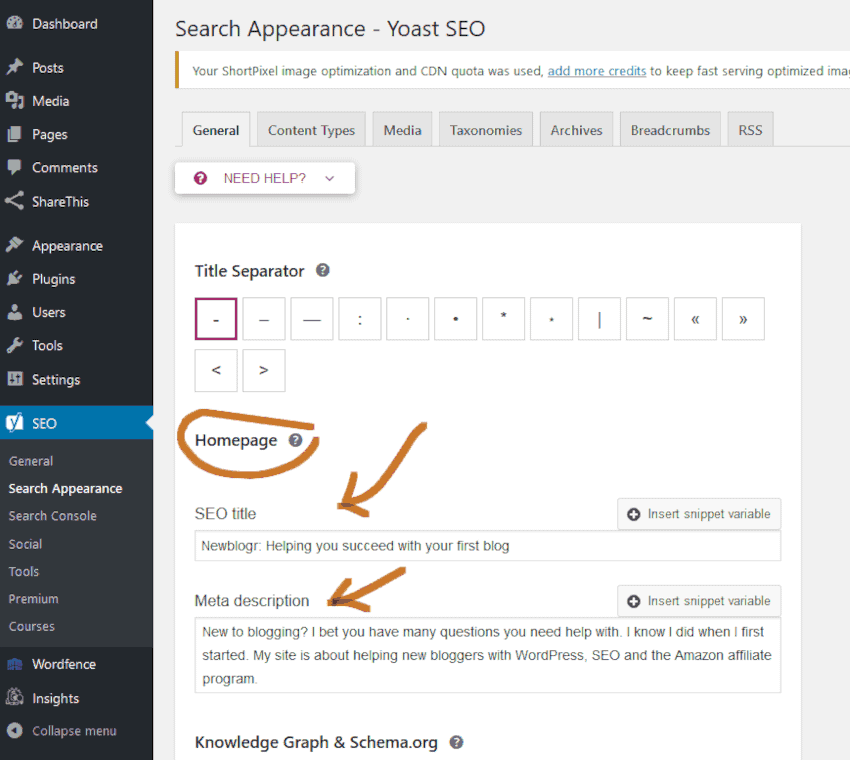Select the vertical bar title separator

600,319
